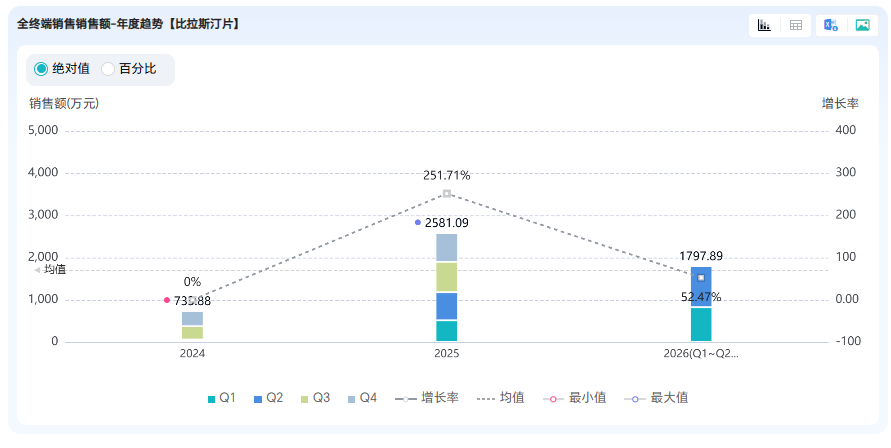Toggle Q4 legend series
Screen dimensions: 891x448
pos(363,398)
